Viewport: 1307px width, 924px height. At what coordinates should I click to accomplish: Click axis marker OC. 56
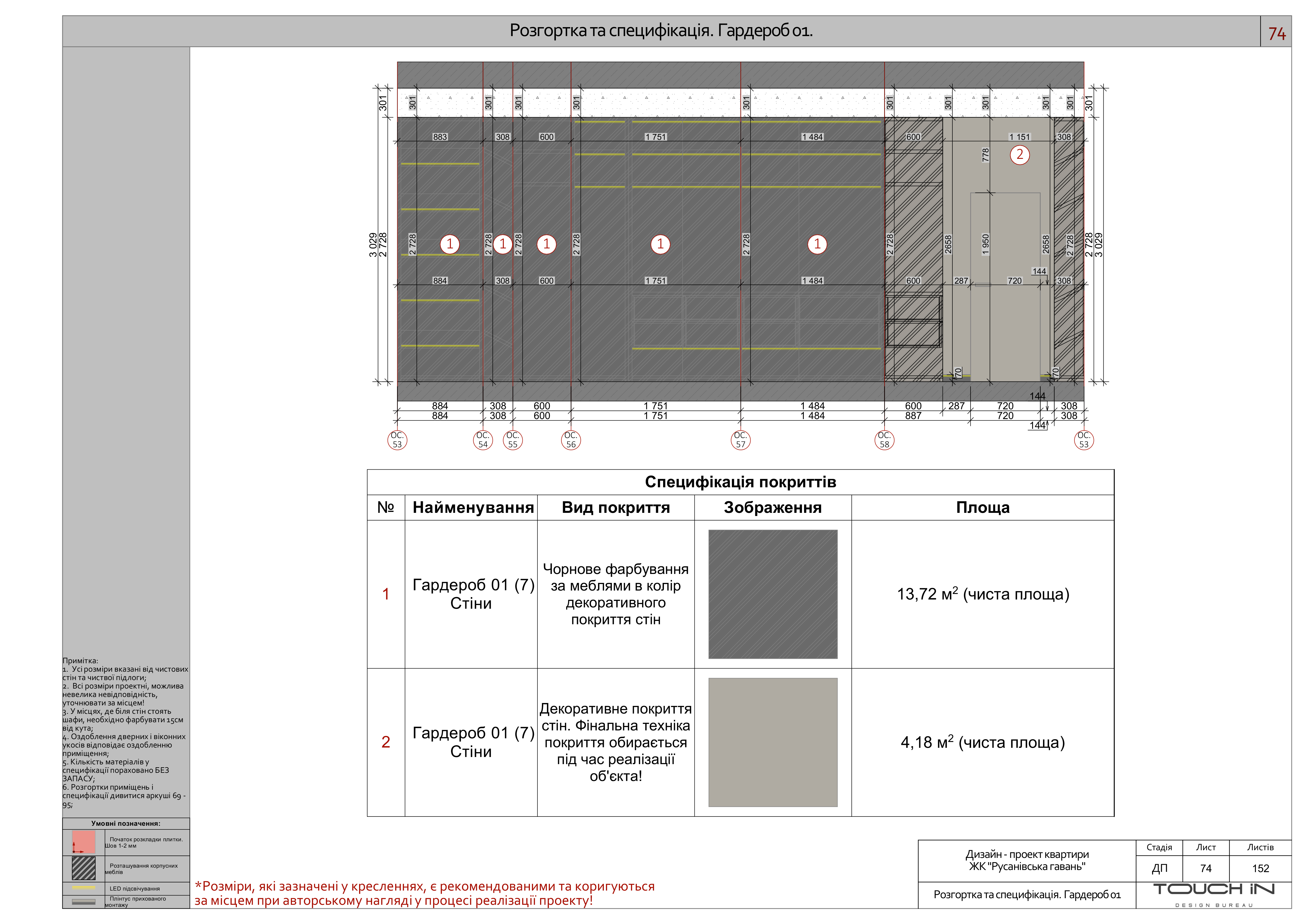[x=571, y=440]
